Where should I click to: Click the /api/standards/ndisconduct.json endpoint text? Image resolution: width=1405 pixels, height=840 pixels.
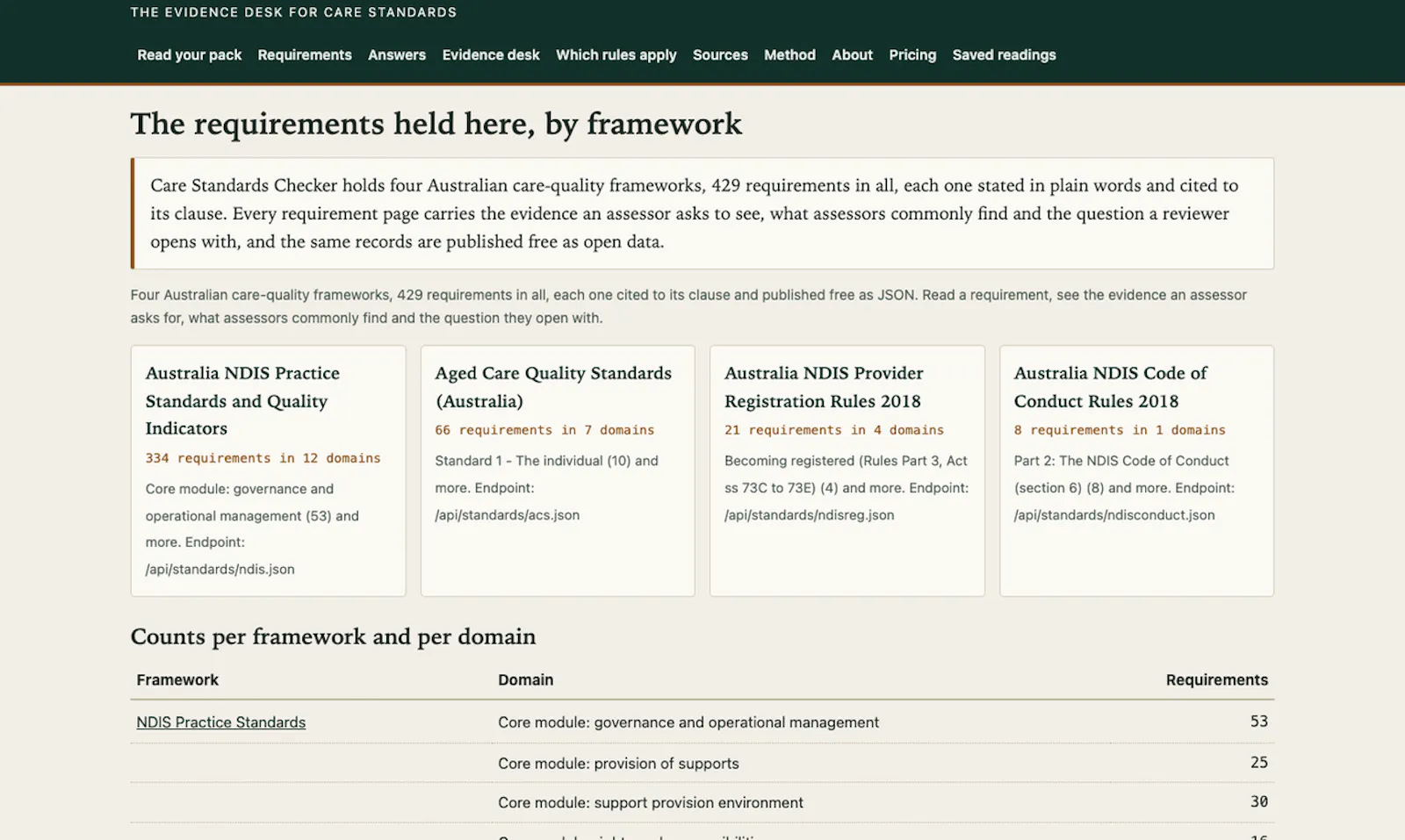(1114, 515)
